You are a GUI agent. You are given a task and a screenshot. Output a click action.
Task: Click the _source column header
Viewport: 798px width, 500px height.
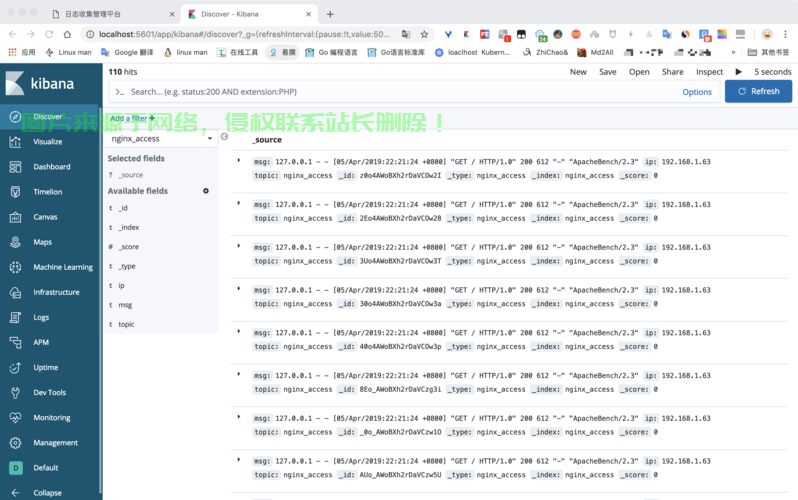click(267, 140)
